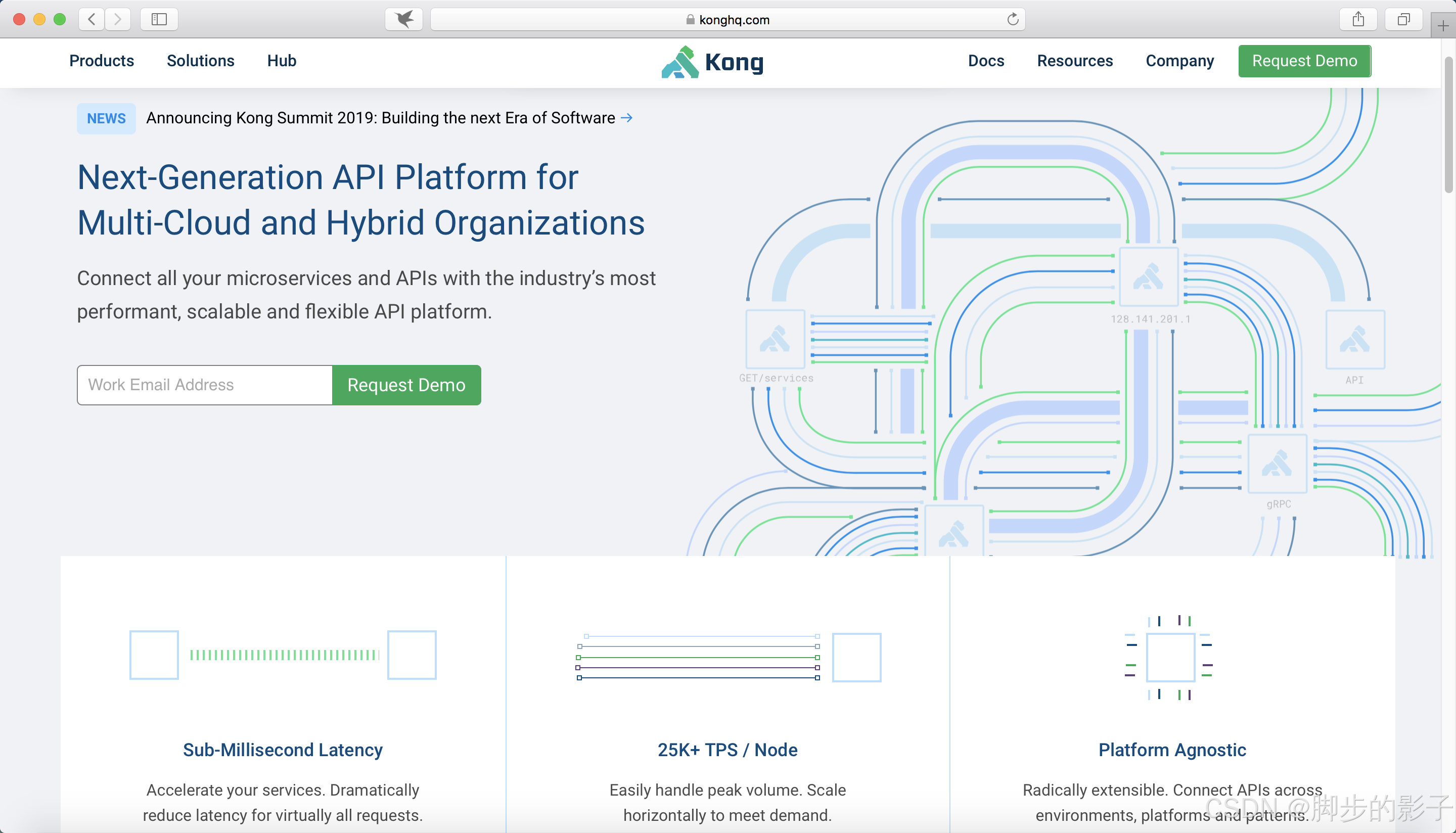Viewport: 1456px width, 833px height.
Task: Click the arrow after the Kong Summit announcement
Action: (x=627, y=118)
